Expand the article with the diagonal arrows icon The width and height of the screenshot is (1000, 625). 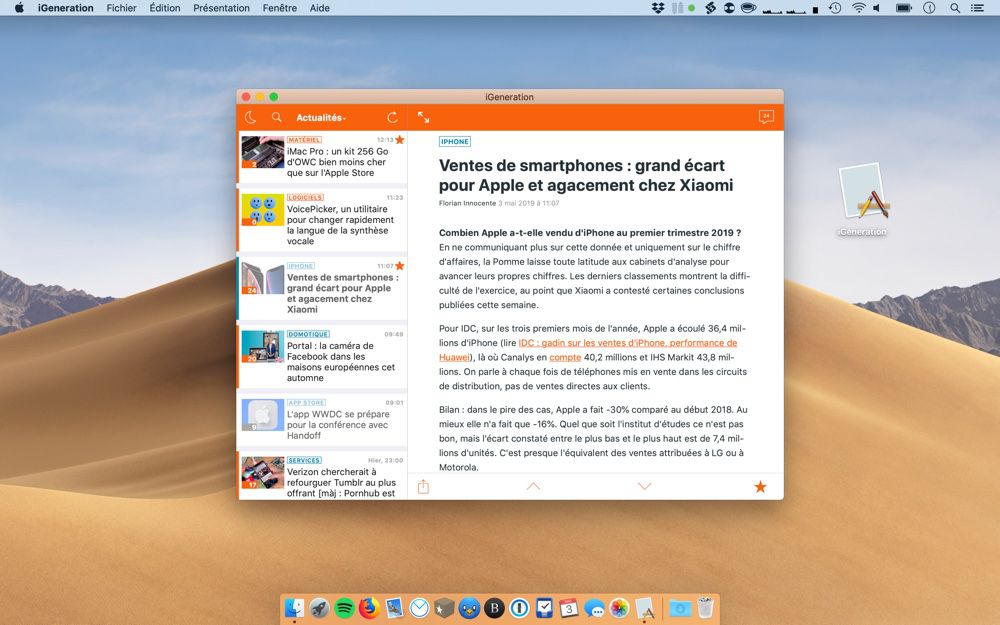(423, 117)
